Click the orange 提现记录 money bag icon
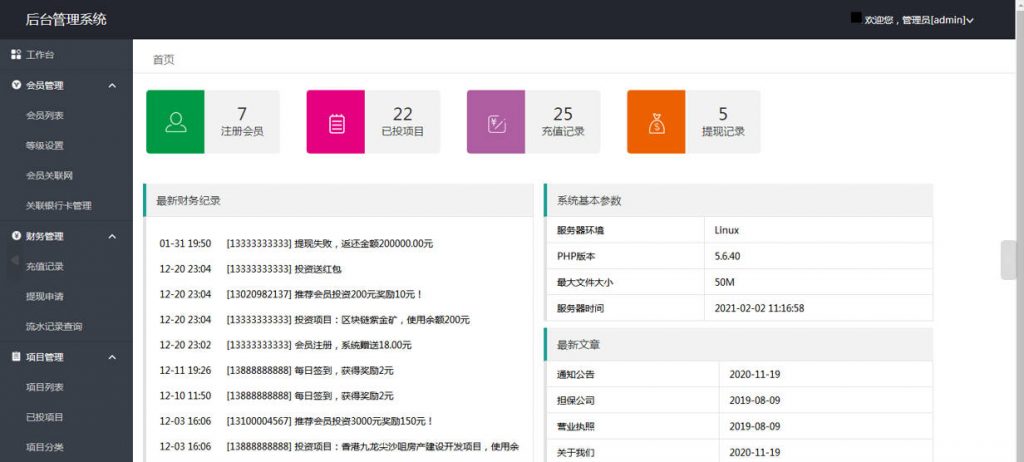Viewport: 1024px width, 462px height. (656, 122)
